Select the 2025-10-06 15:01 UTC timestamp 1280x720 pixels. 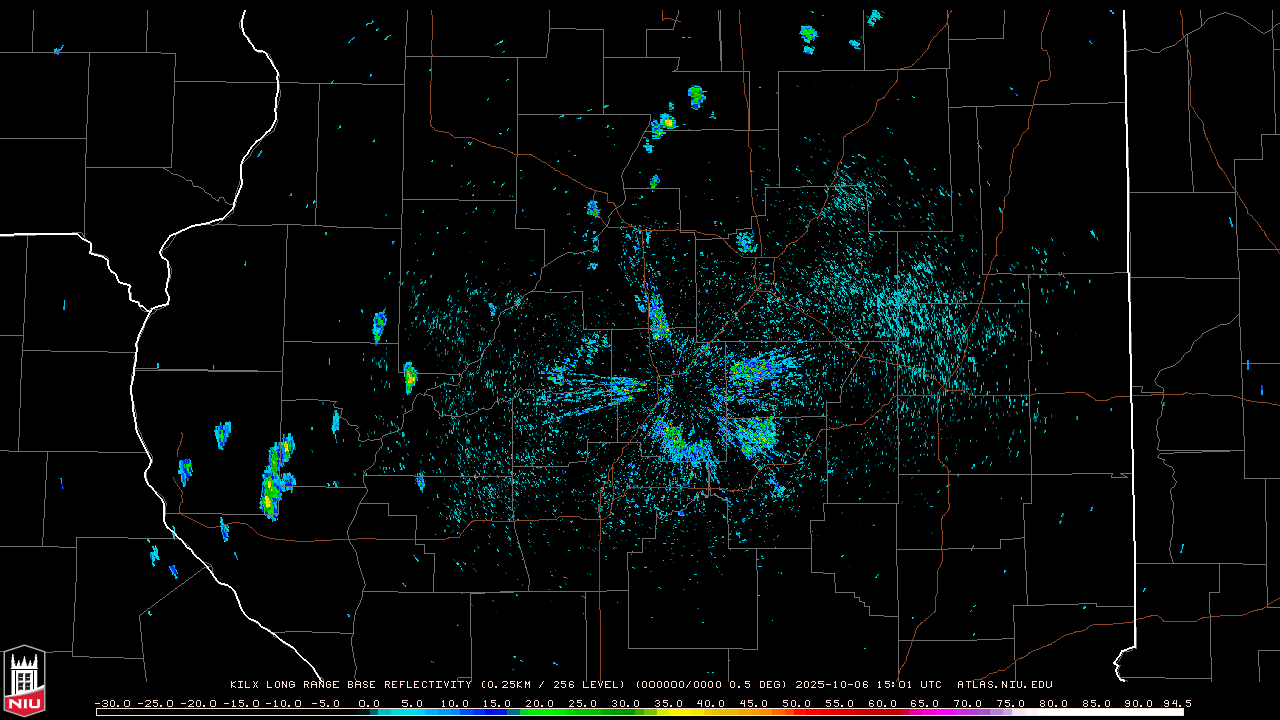pos(868,685)
